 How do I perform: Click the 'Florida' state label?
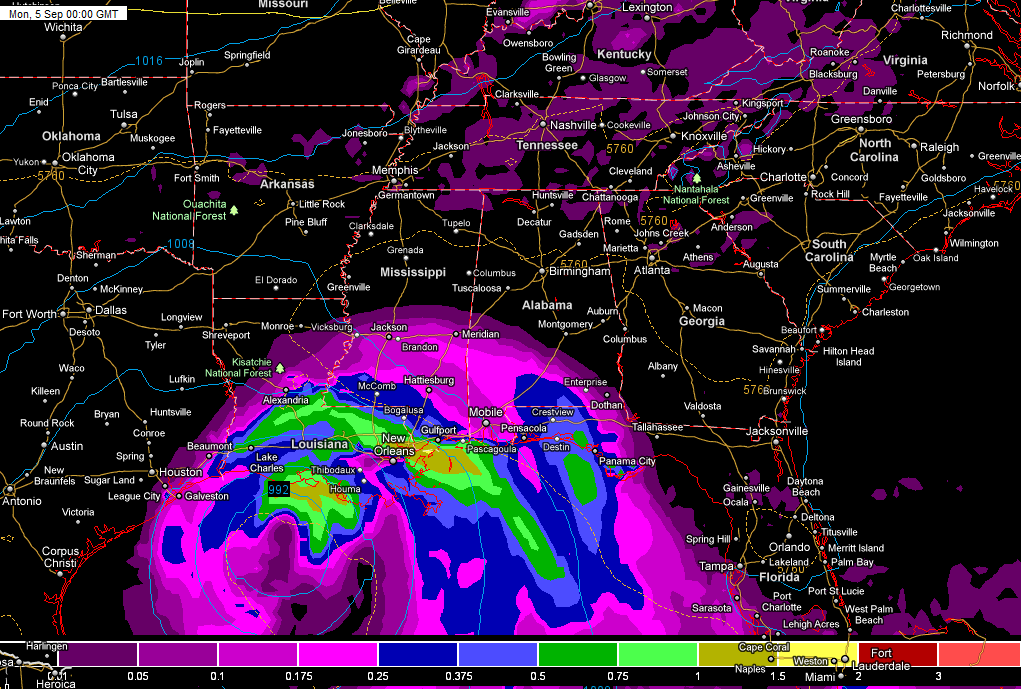pyautogui.click(x=779, y=577)
